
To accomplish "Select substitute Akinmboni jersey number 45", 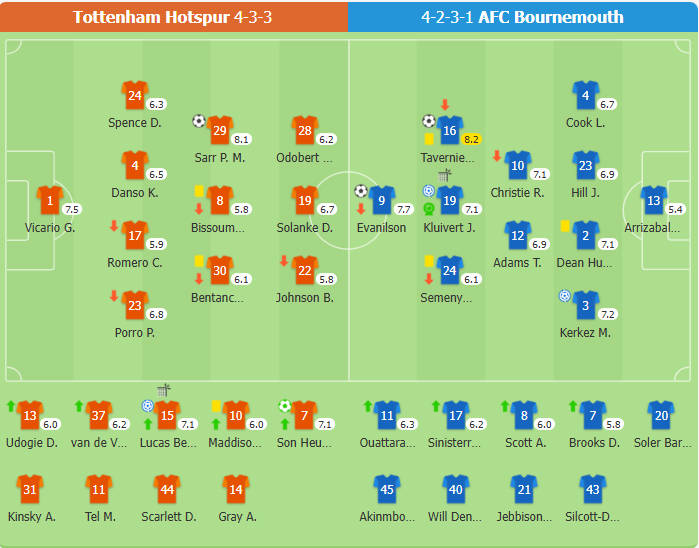I will click(387, 490).
